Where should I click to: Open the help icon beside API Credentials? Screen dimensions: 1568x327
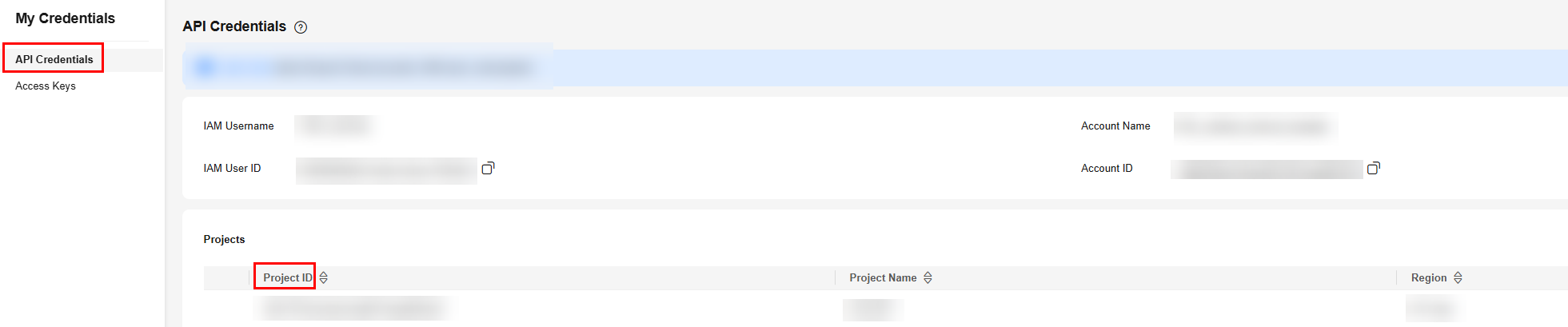click(301, 27)
